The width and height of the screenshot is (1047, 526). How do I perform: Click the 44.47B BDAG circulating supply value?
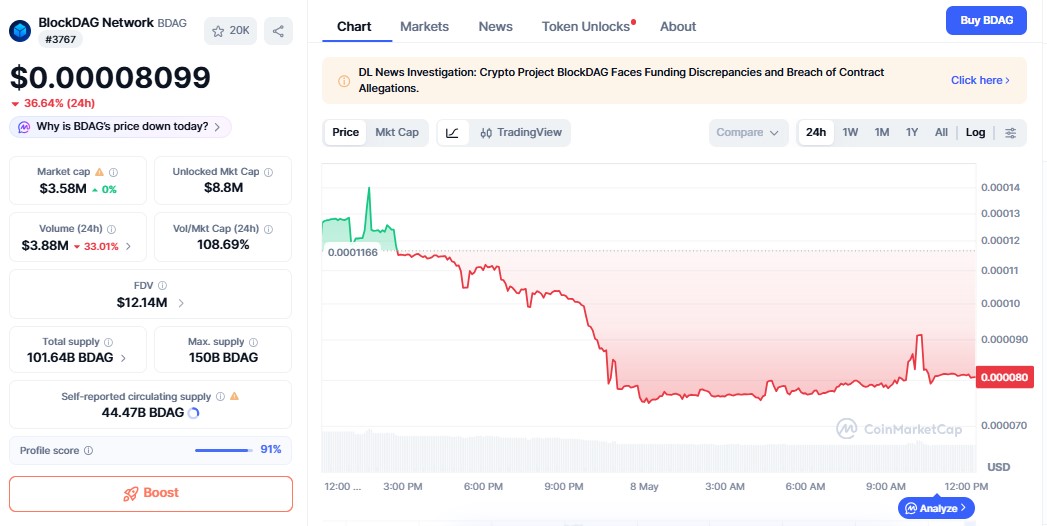click(142, 413)
